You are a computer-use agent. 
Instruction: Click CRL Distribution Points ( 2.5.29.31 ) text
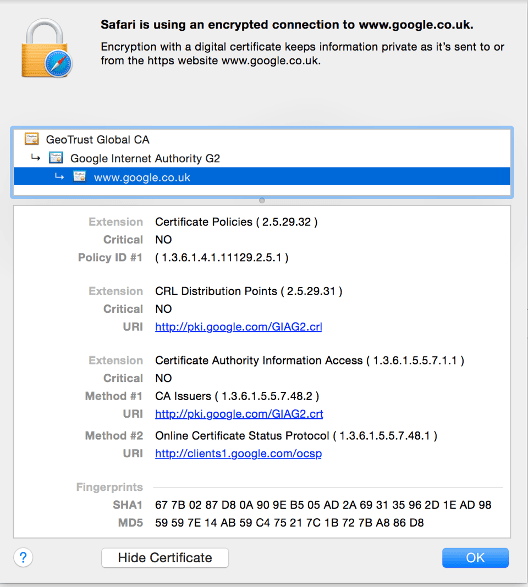[249, 291]
